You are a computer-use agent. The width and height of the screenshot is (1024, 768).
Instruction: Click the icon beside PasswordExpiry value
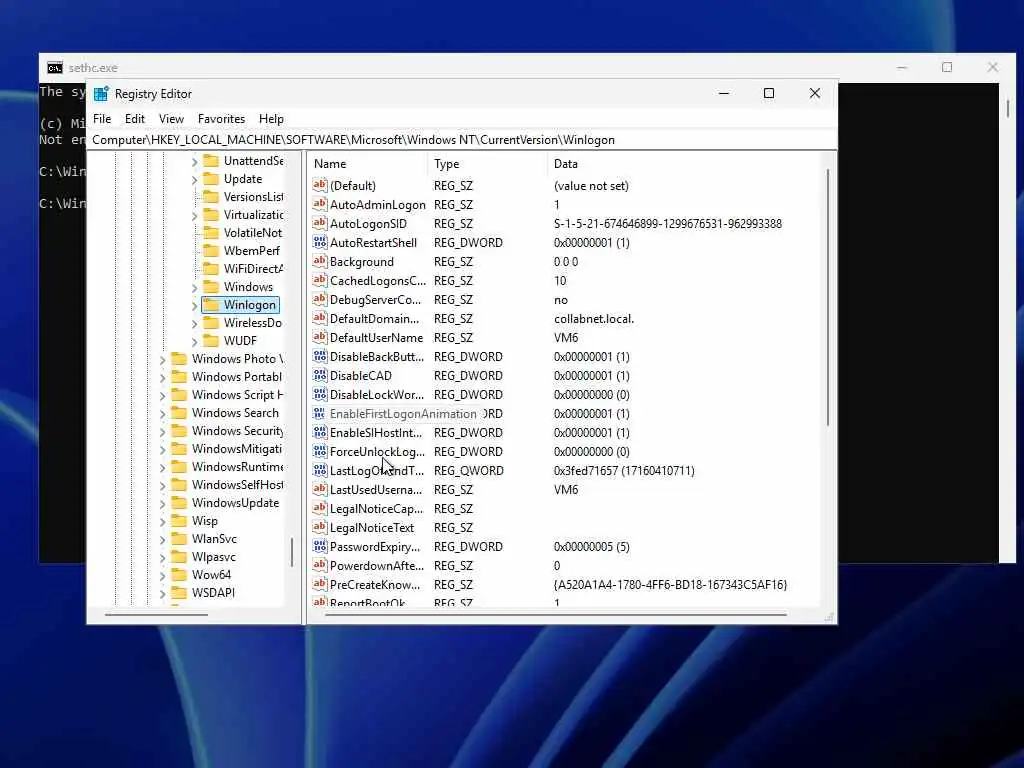point(319,547)
